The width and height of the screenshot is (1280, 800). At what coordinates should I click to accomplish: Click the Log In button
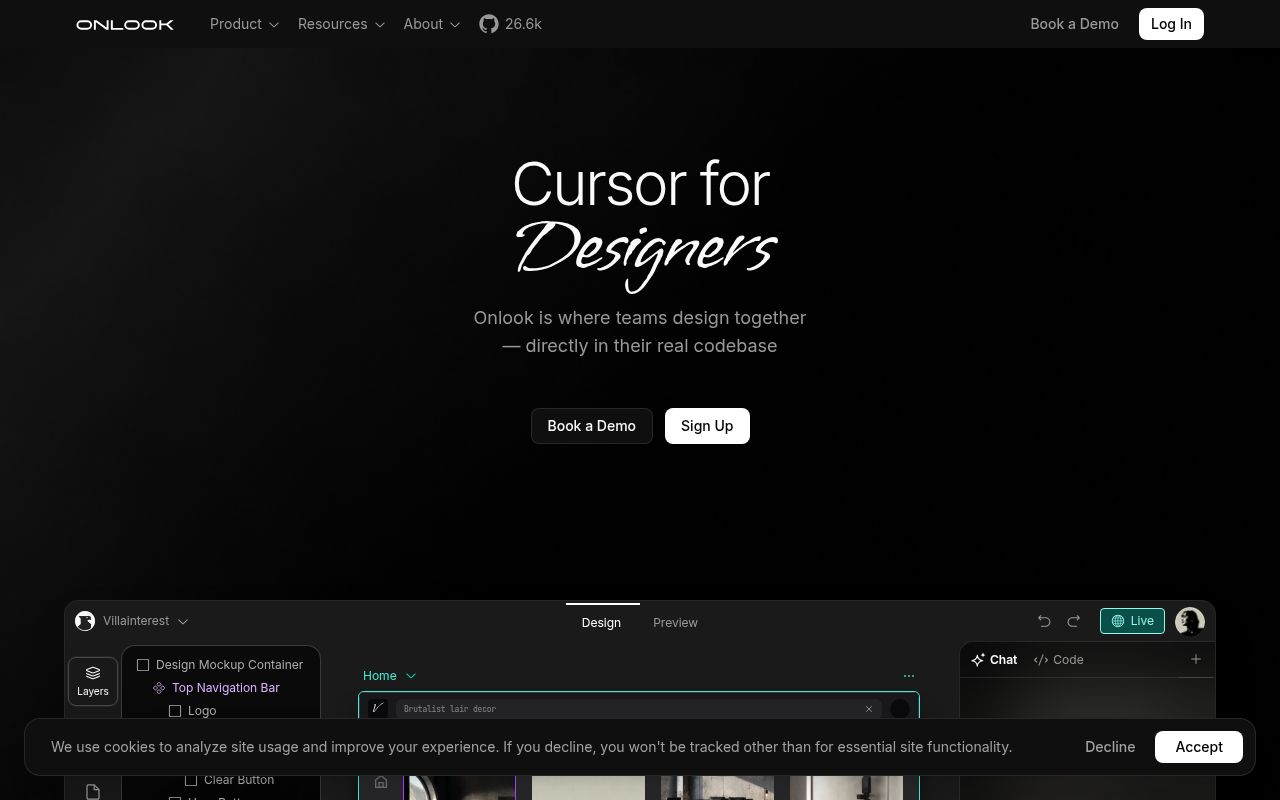tap(1171, 24)
